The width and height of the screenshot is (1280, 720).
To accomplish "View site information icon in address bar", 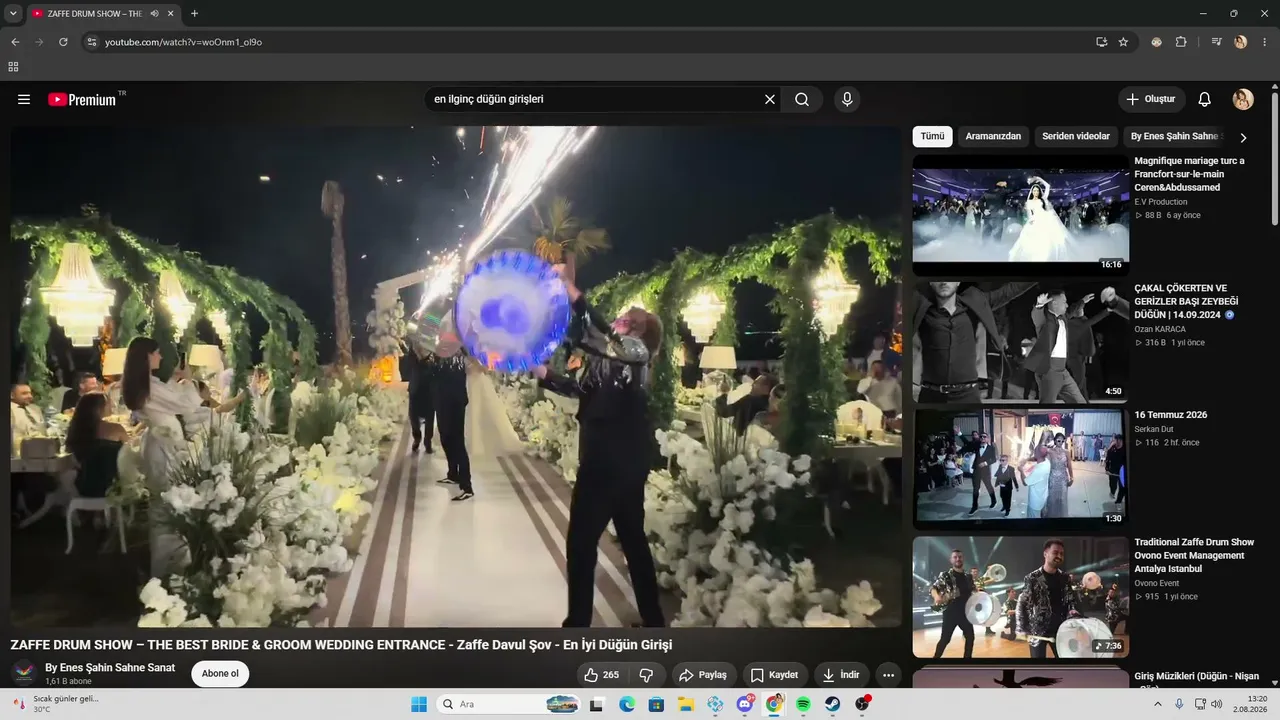I will pos(92,42).
